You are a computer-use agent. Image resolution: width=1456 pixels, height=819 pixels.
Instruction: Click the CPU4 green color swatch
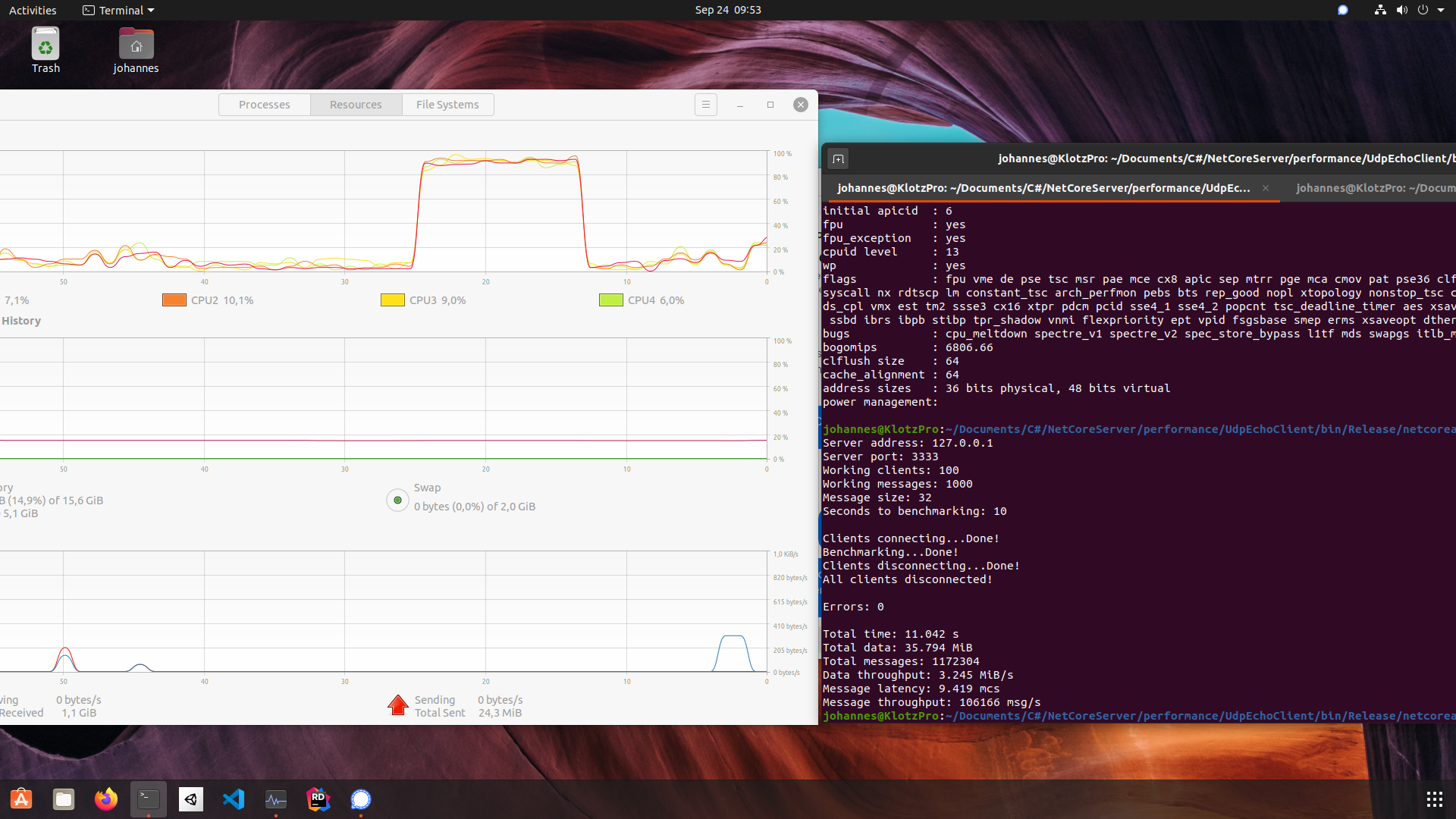(x=611, y=300)
